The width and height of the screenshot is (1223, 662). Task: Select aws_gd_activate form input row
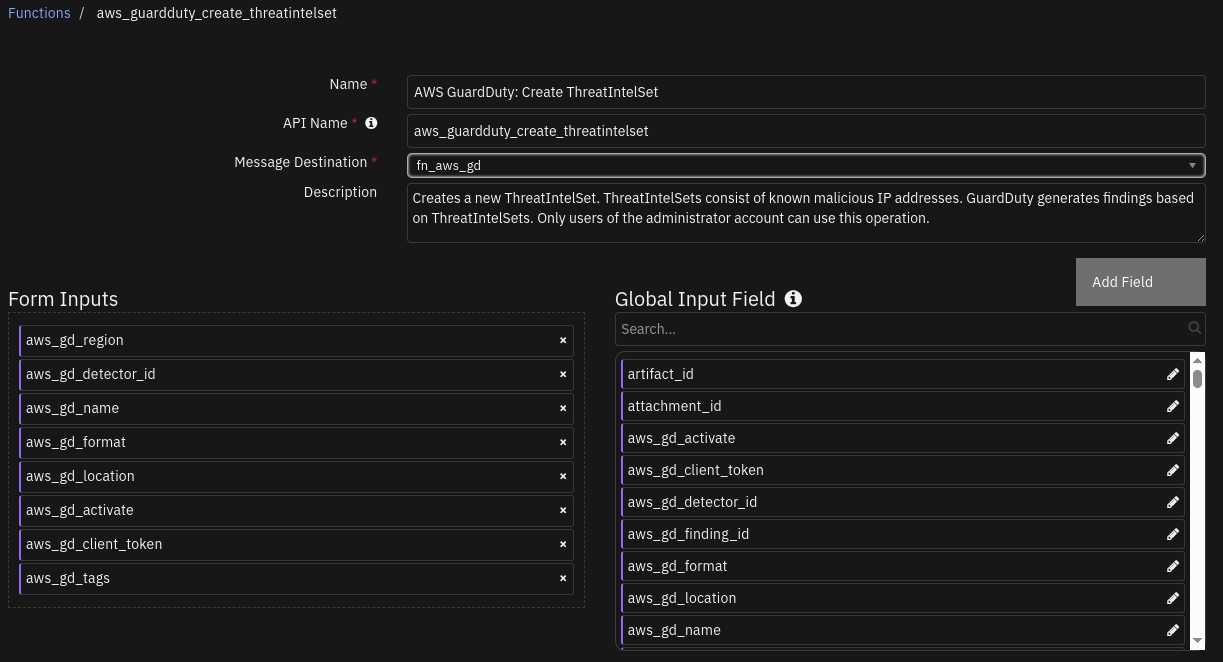(296, 510)
